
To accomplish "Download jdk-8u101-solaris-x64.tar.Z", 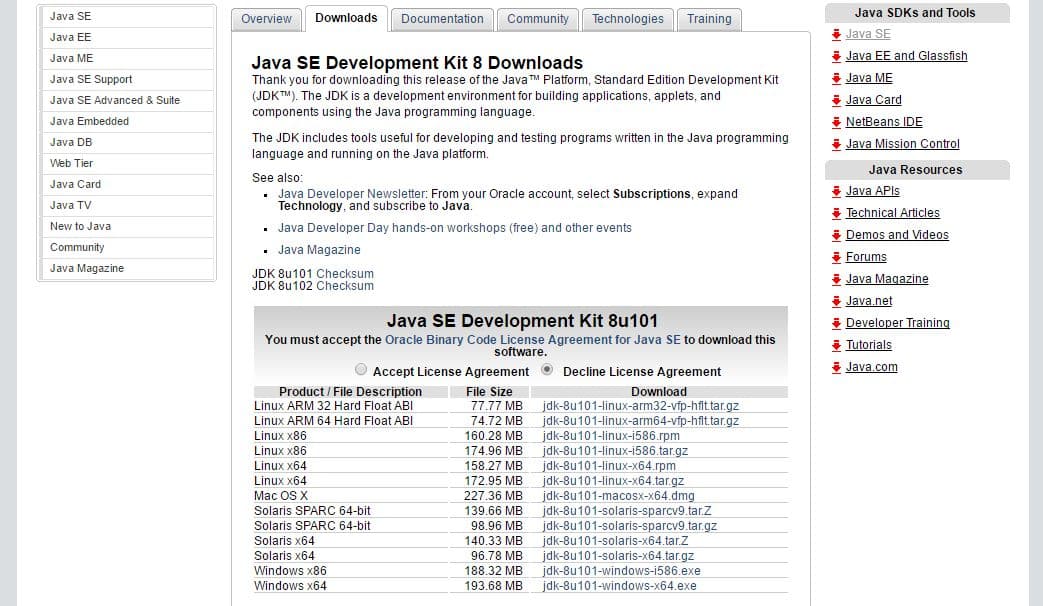I will pyautogui.click(x=615, y=541).
